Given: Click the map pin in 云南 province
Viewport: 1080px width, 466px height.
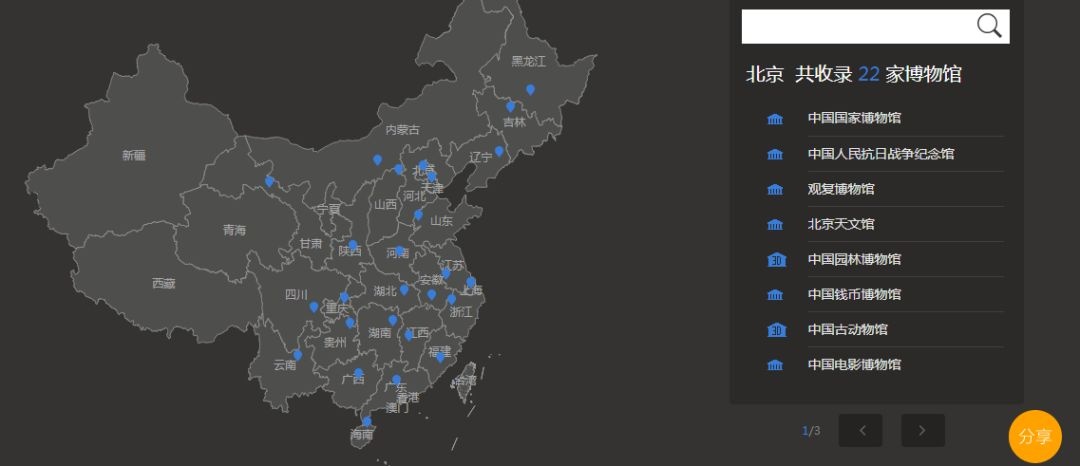Looking at the screenshot, I should (x=298, y=355).
